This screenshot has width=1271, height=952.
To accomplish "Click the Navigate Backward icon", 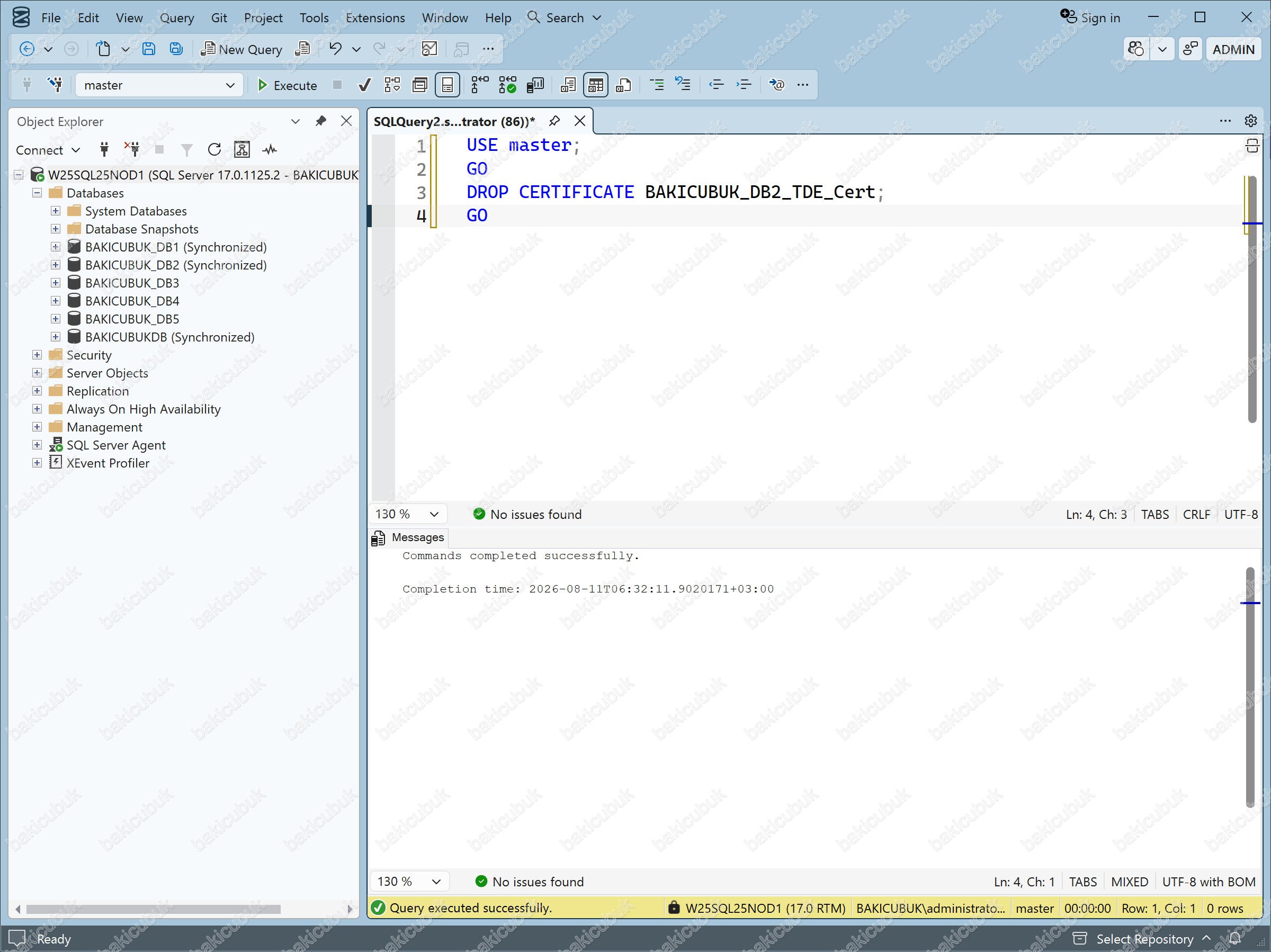I will click(26, 49).
